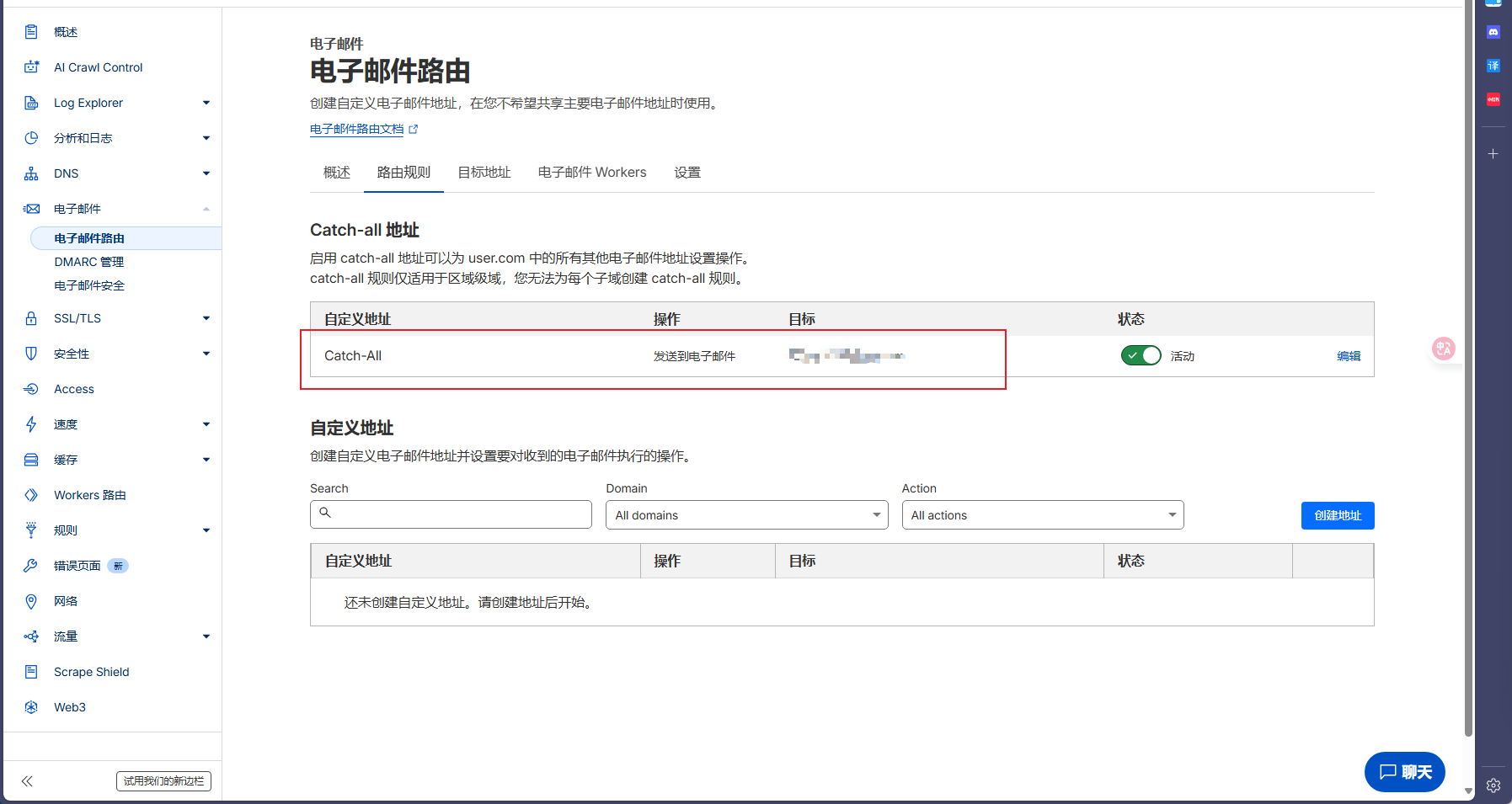Switch to the 电子邮件 Workers tab
Screen dimensions: 1512x804
click(592, 173)
